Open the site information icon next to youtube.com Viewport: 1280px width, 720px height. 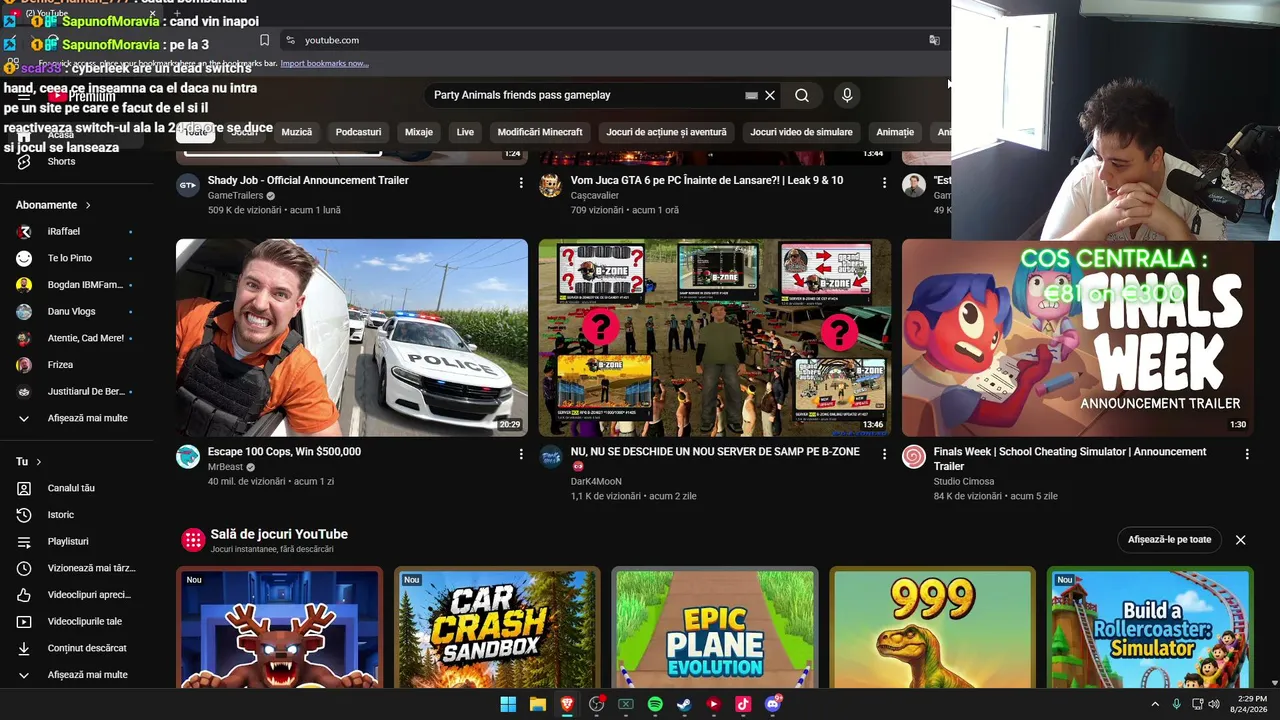click(290, 40)
